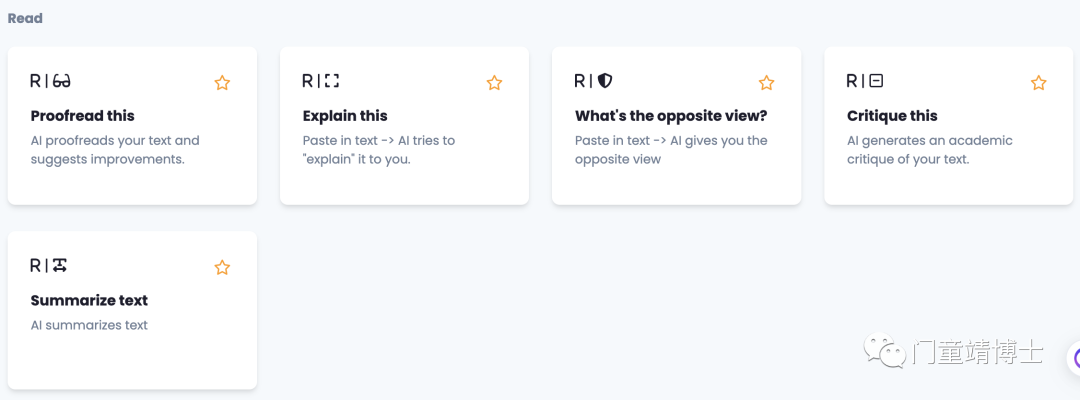The width and height of the screenshot is (1080, 400).
Task: Star the What's the opposite view tool
Action: (x=766, y=83)
